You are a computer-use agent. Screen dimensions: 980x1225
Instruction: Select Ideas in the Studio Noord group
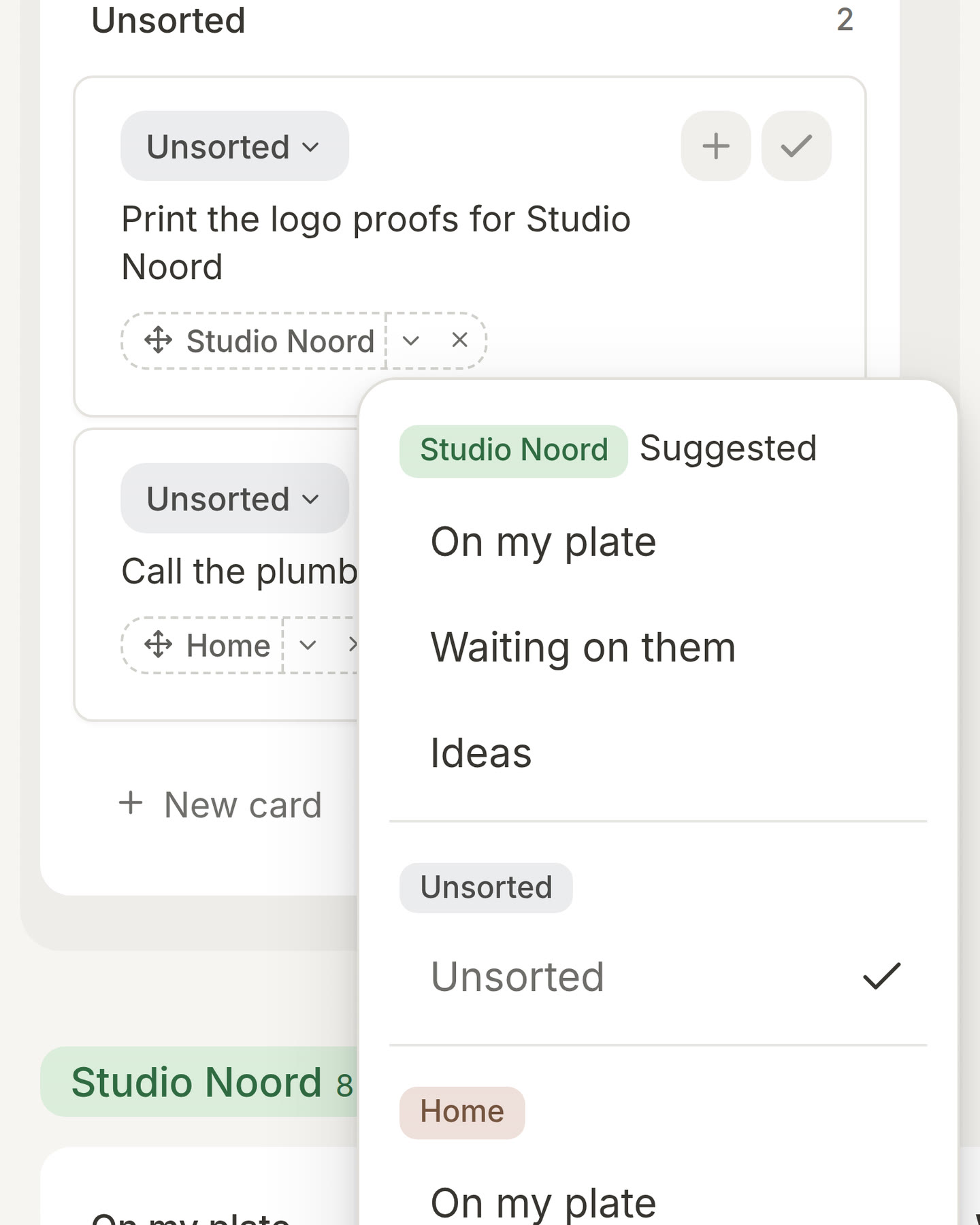coord(658,753)
